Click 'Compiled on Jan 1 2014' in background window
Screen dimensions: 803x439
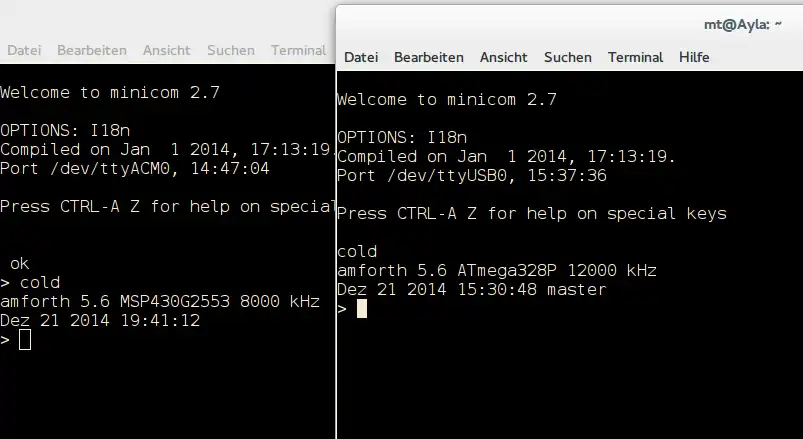tap(120, 150)
